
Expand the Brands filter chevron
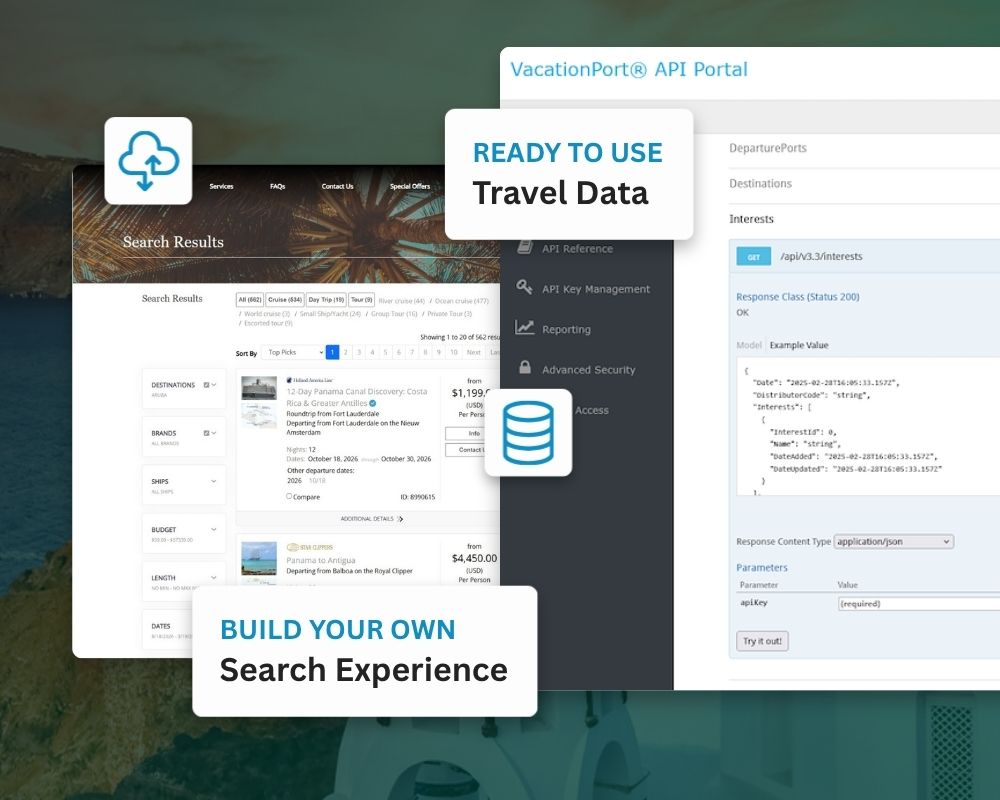(214, 433)
